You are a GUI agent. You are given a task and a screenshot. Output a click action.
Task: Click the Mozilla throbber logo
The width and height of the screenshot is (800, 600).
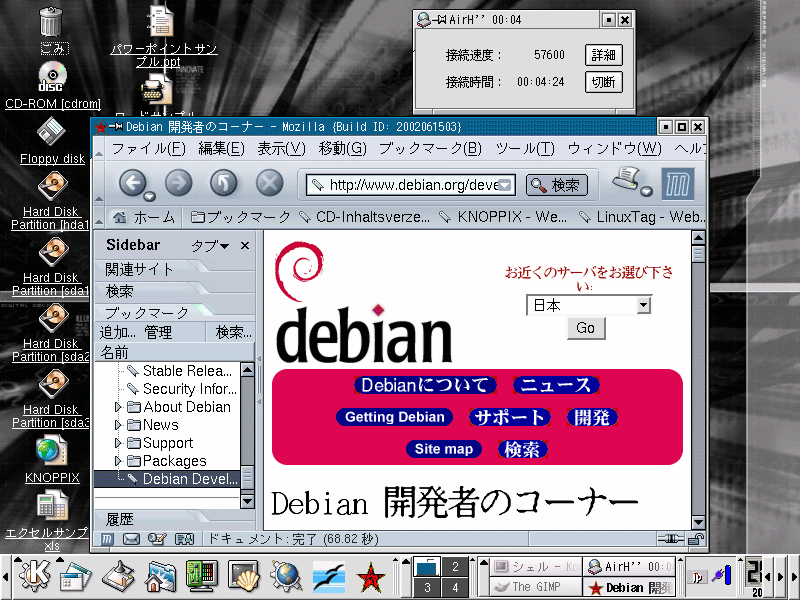(x=678, y=184)
